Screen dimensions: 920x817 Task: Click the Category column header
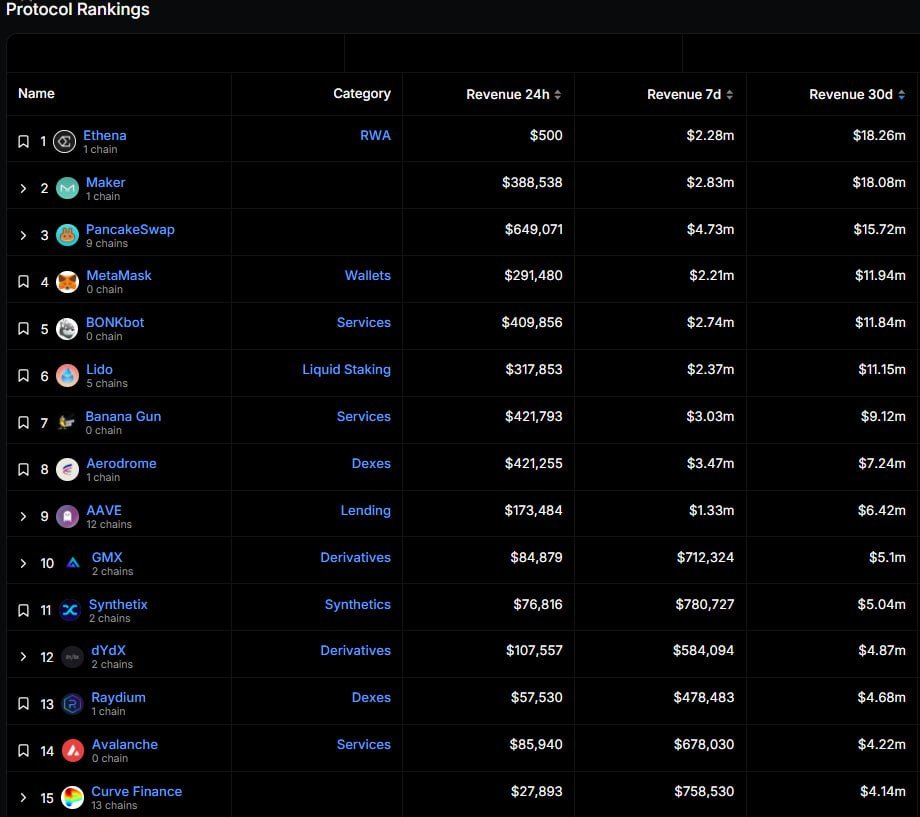coord(361,93)
